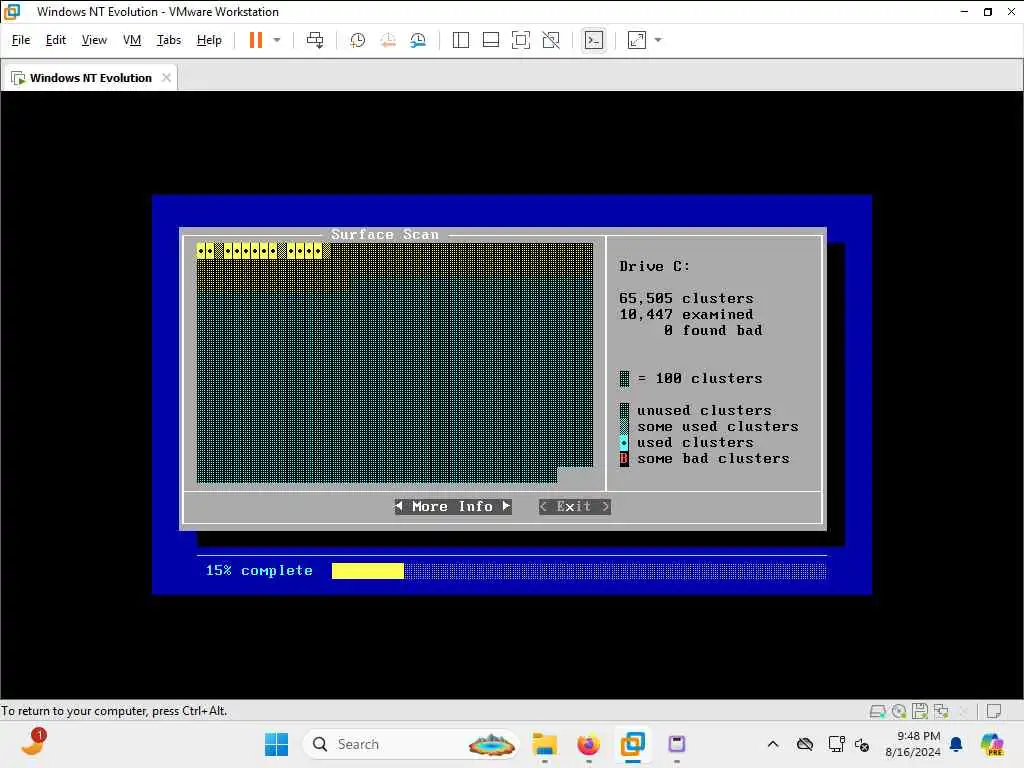Image resolution: width=1024 pixels, height=768 pixels.
Task: Open the snapshot manager
Action: (x=418, y=40)
